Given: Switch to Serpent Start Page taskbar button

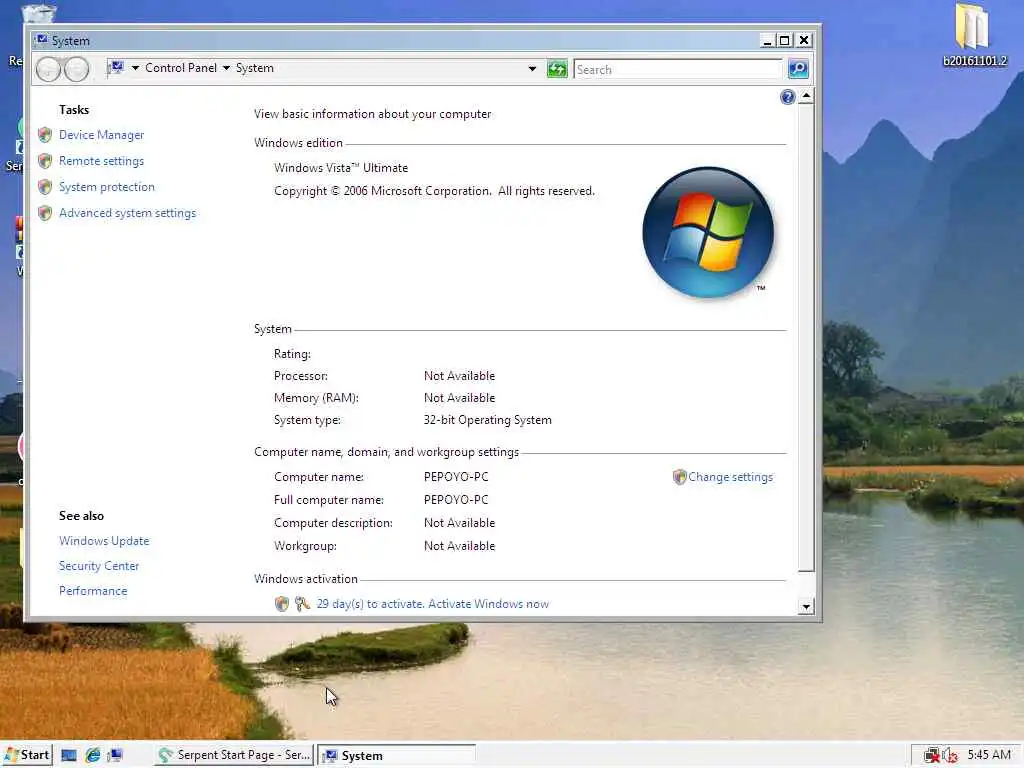Looking at the screenshot, I should point(235,755).
